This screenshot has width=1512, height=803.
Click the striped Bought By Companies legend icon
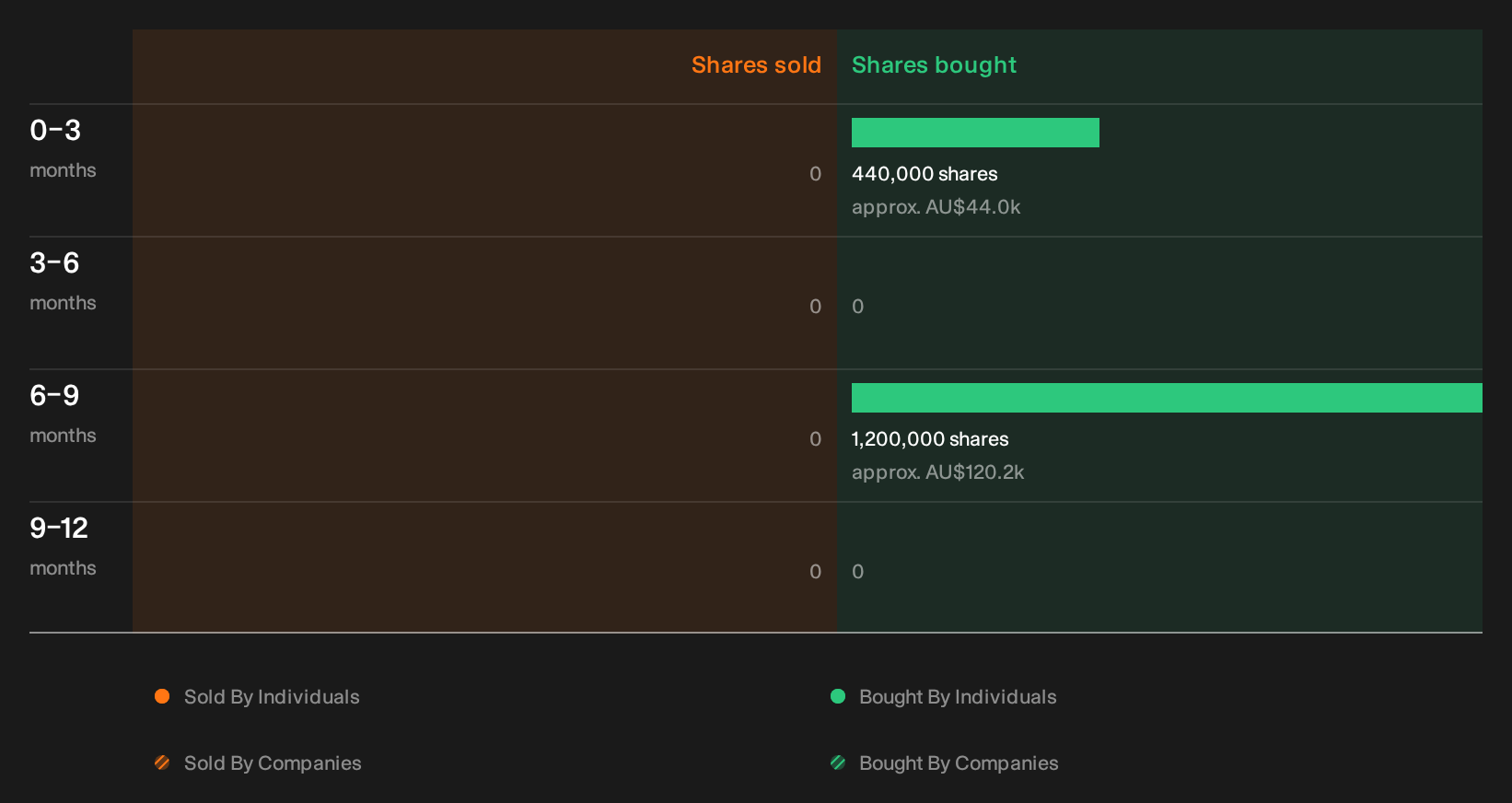[x=838, y=762]
